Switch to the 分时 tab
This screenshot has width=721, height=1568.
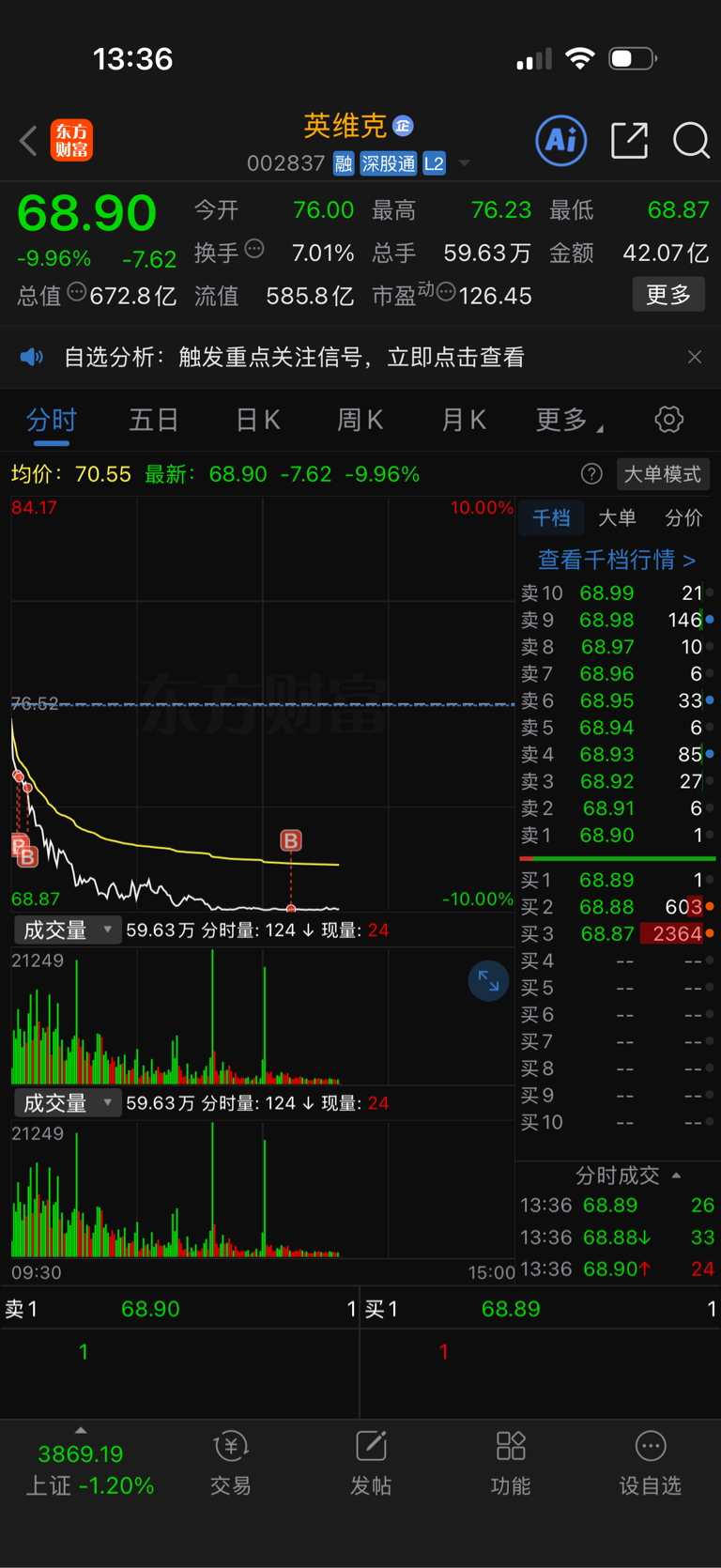[x=51, y=420]
